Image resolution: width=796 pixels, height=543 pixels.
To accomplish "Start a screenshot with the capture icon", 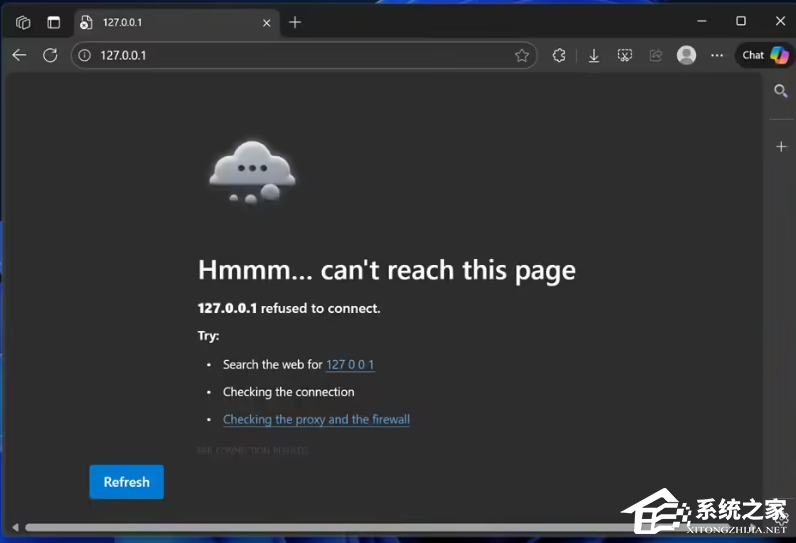I will (625, 55).
